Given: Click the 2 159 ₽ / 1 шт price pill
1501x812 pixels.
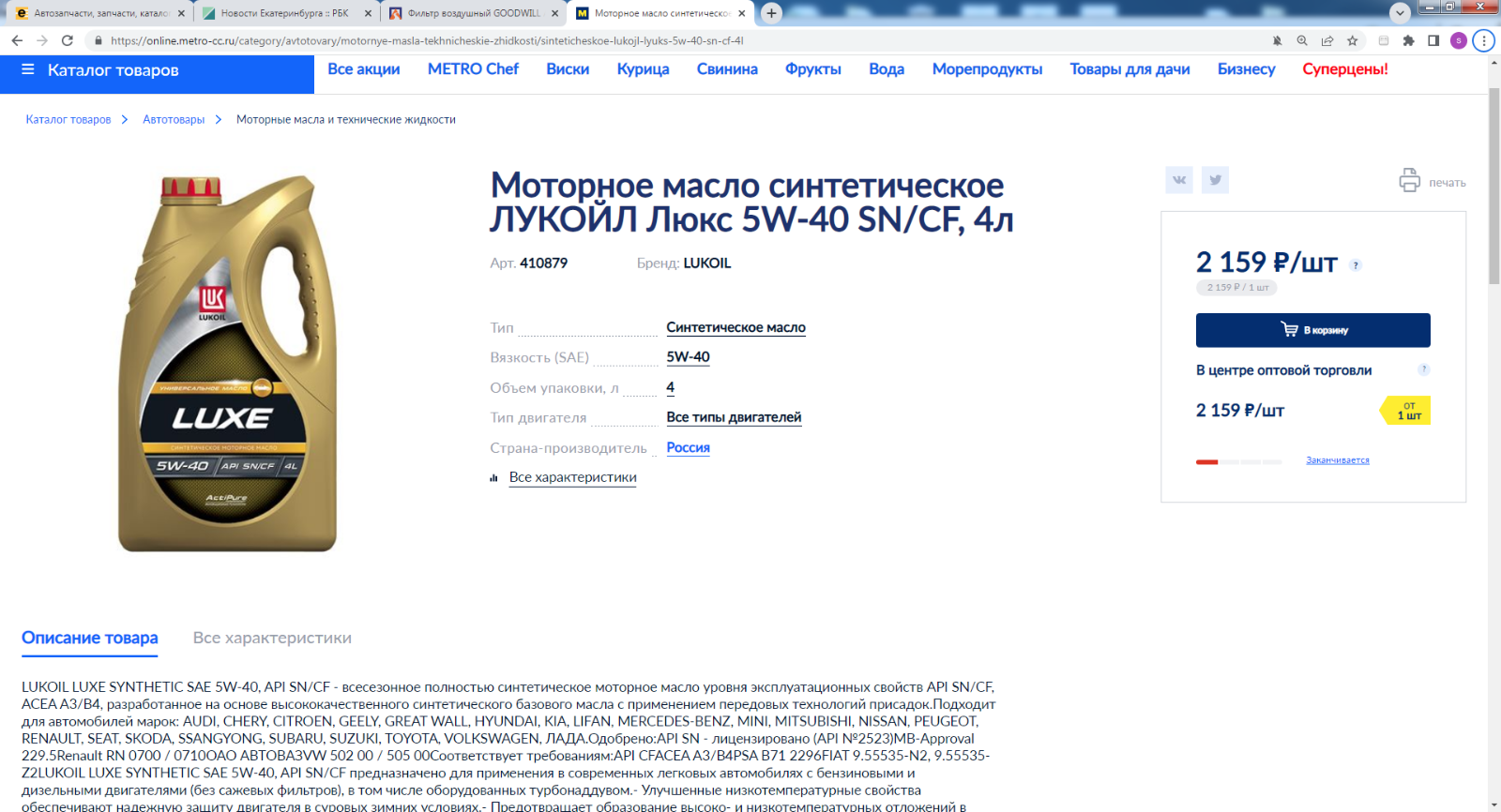Looking at the screenshot, I should point(1236,288).
